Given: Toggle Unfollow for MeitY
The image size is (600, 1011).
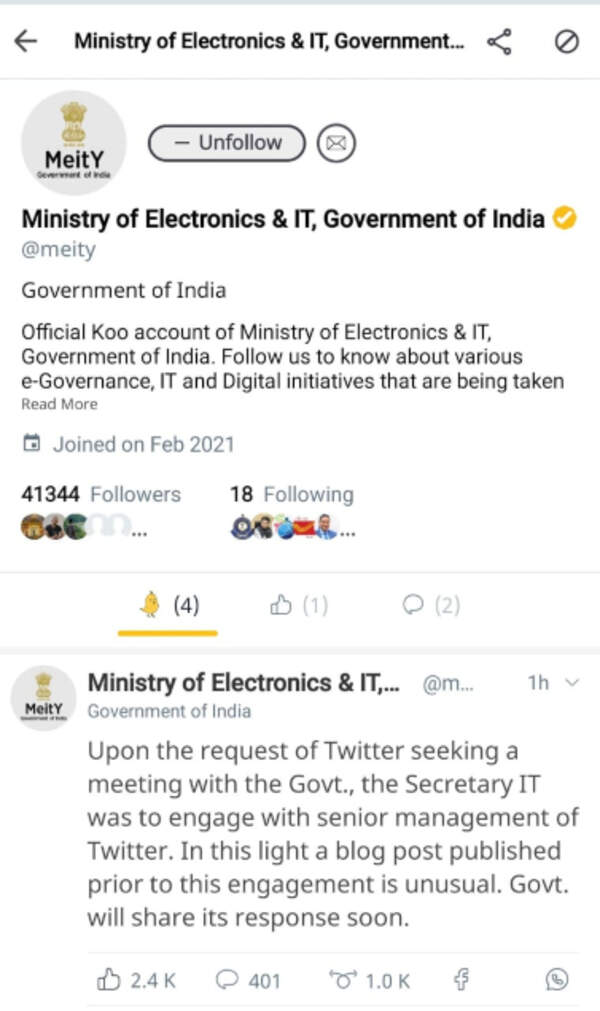Looking at the screenshot, I should 226,143.
